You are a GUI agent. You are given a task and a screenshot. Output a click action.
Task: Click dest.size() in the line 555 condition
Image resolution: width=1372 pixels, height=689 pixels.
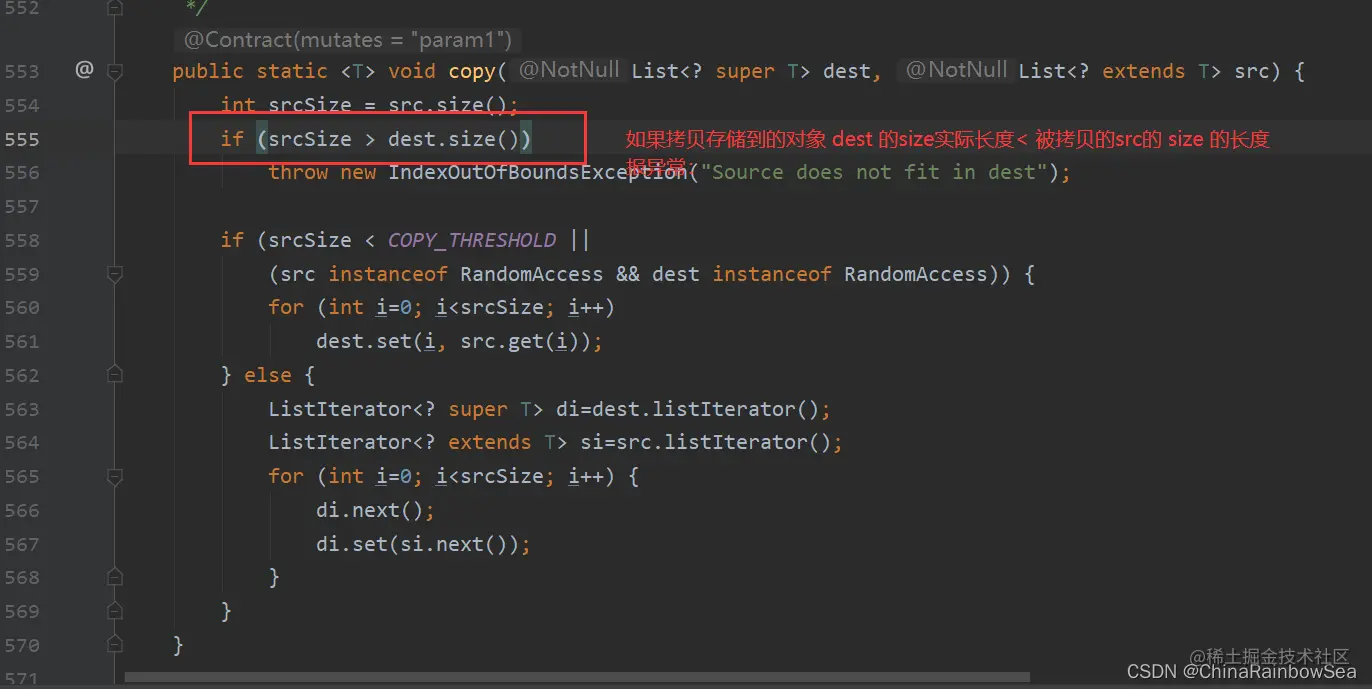454,139
